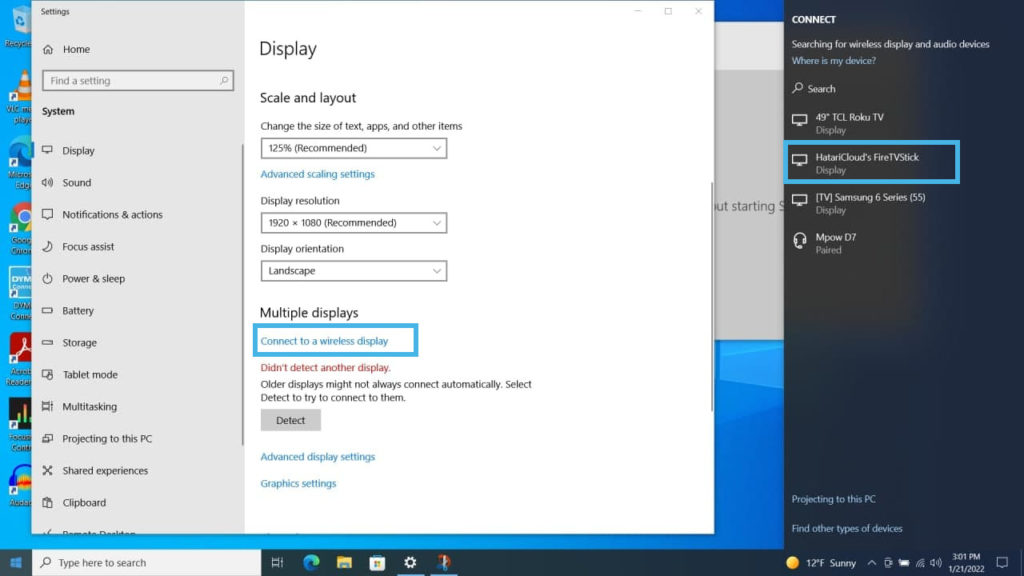Launch Microsoft Edge from the taskbar
The height and width of the screenshot is (576, 1024).
point(311,562)
